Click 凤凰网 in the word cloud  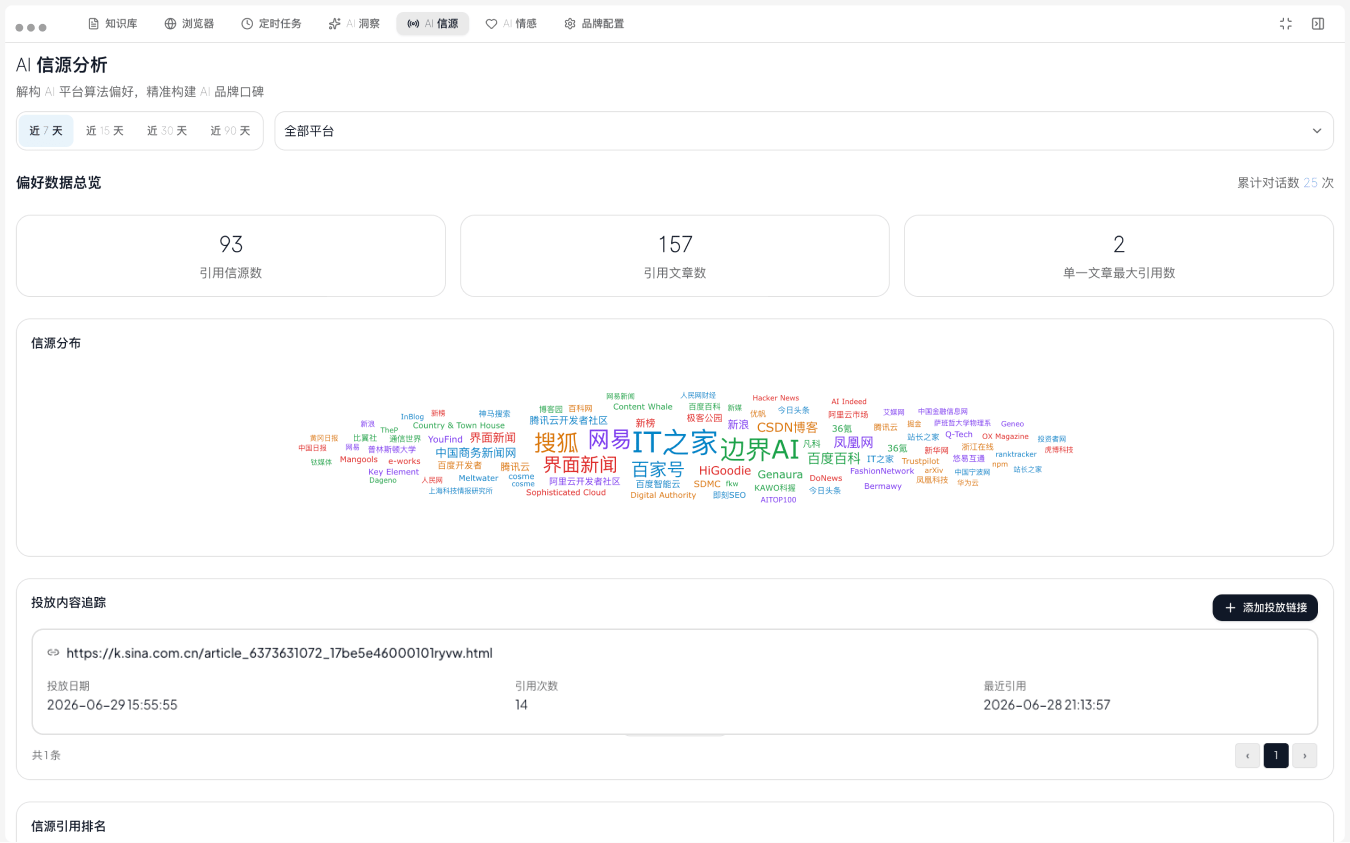coord(853,442)
